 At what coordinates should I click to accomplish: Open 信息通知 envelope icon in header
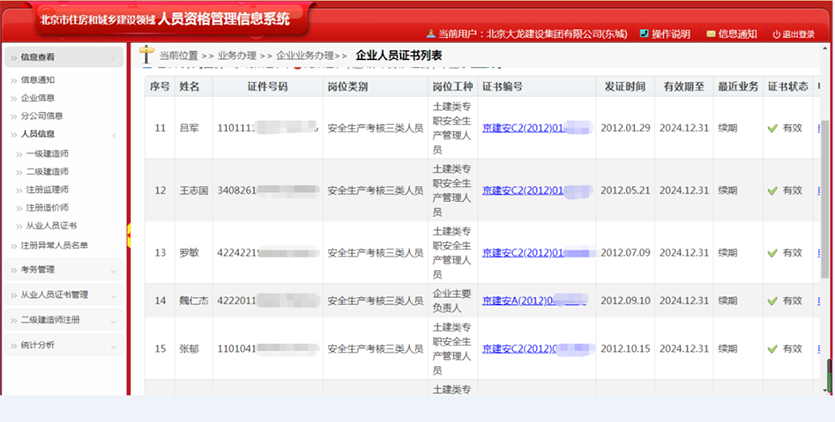pyautogui.click(x=711, y=34)
